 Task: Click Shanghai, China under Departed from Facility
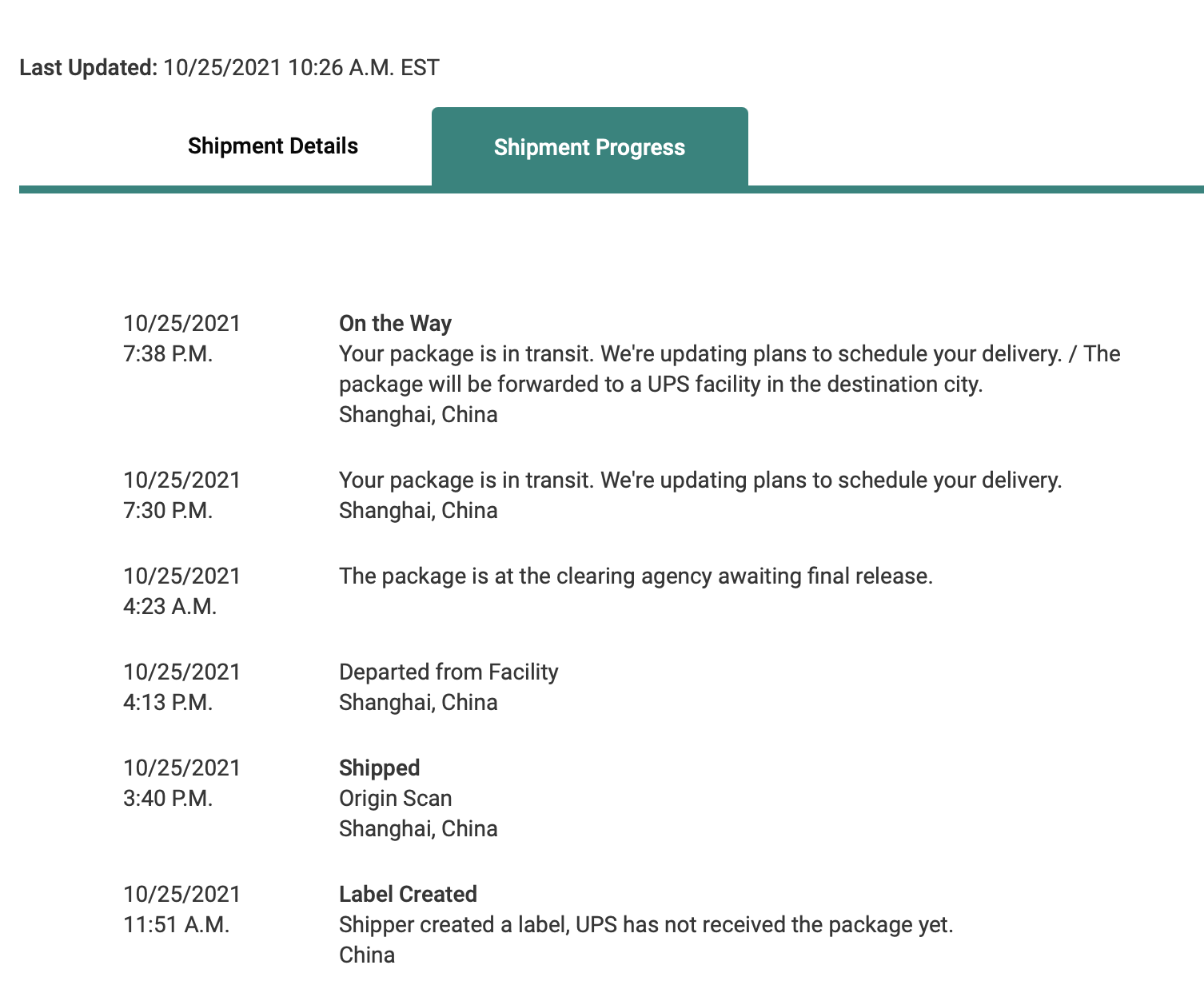coord(418,703)
